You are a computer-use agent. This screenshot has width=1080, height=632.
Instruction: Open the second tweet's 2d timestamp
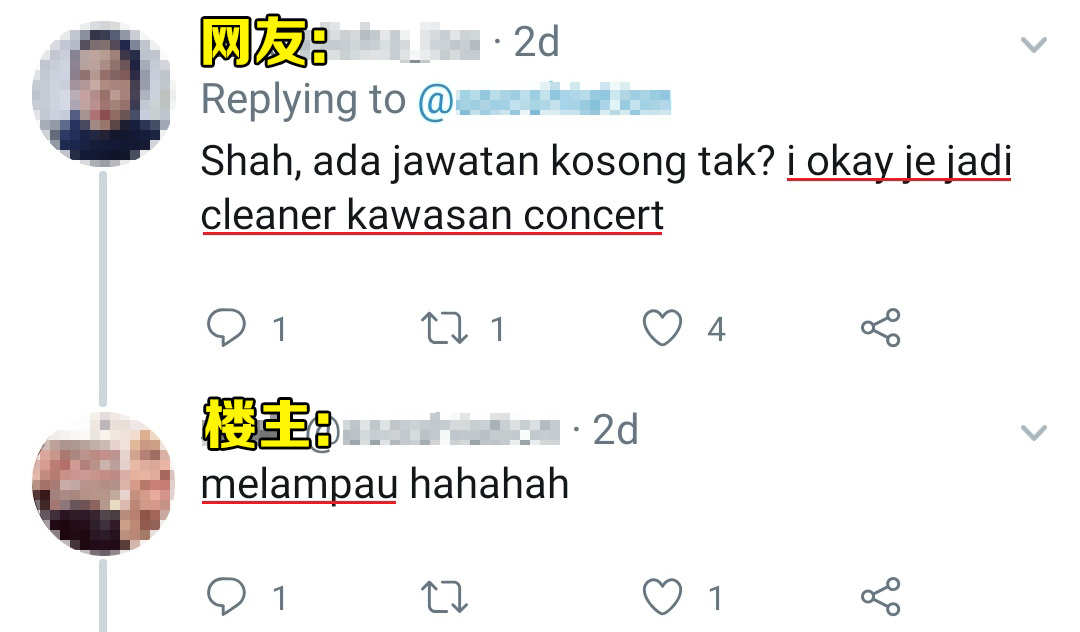pyautogui.click(x=616, y=430)
